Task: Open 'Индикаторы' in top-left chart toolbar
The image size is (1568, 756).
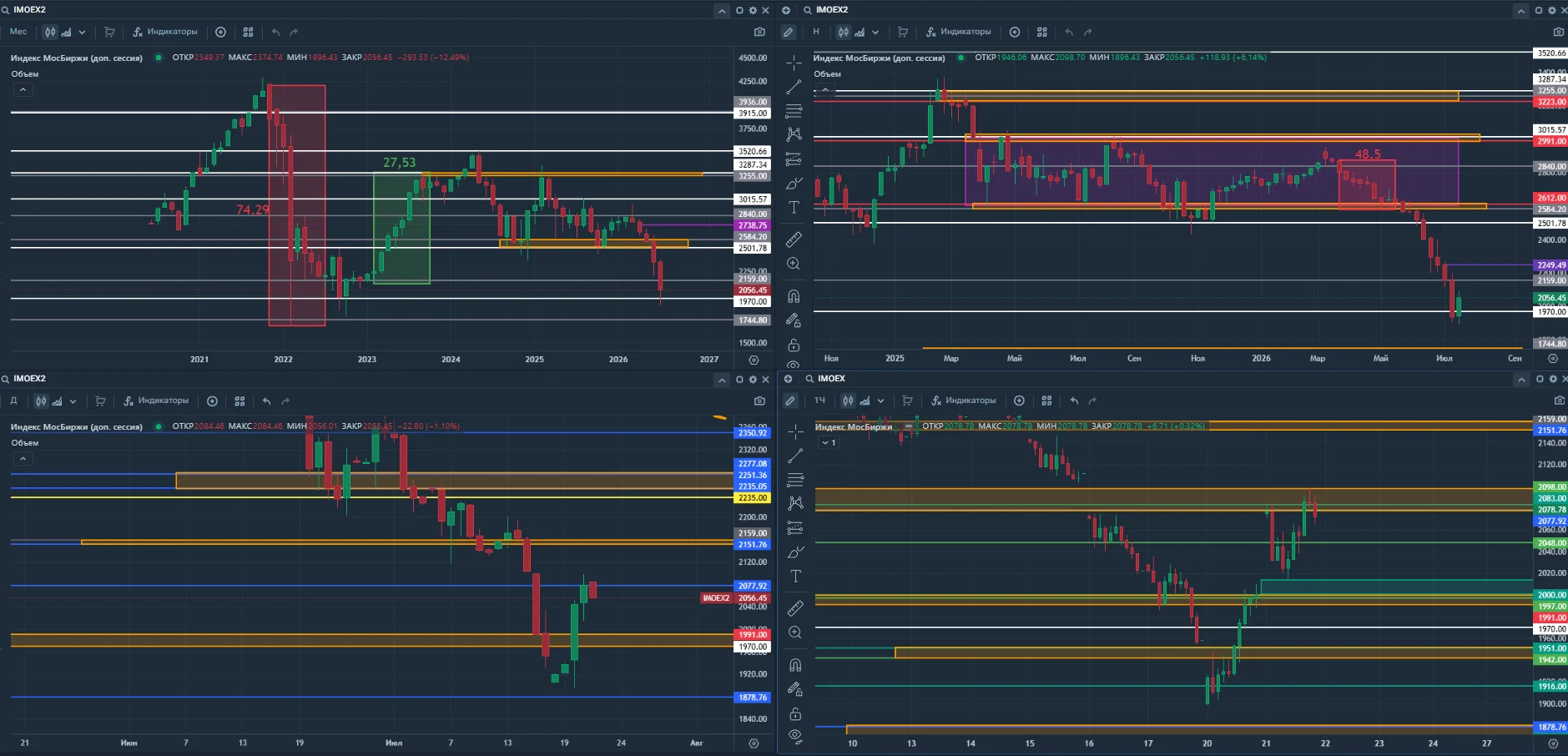Action: [x=165, y=32]
